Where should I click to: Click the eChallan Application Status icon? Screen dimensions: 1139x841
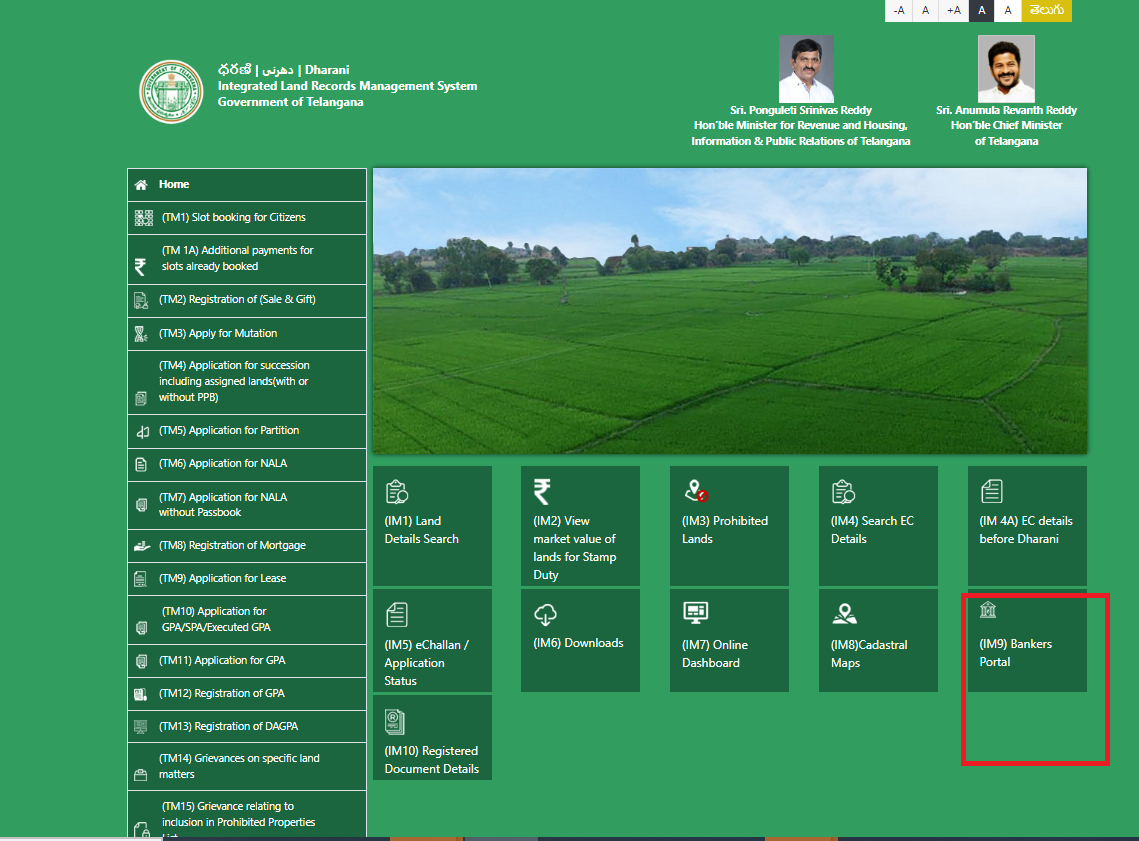point(396,614)
